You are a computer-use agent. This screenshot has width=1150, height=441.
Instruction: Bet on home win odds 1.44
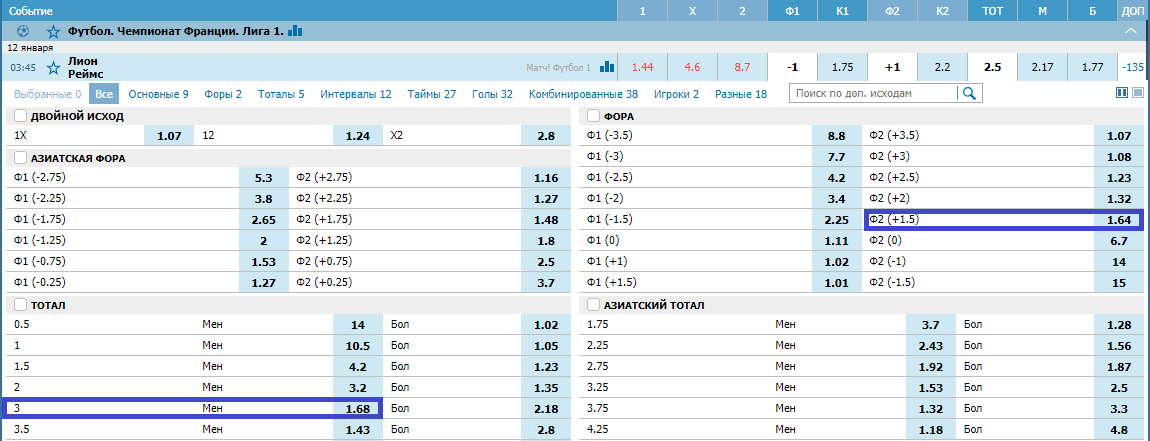[642, 67]
